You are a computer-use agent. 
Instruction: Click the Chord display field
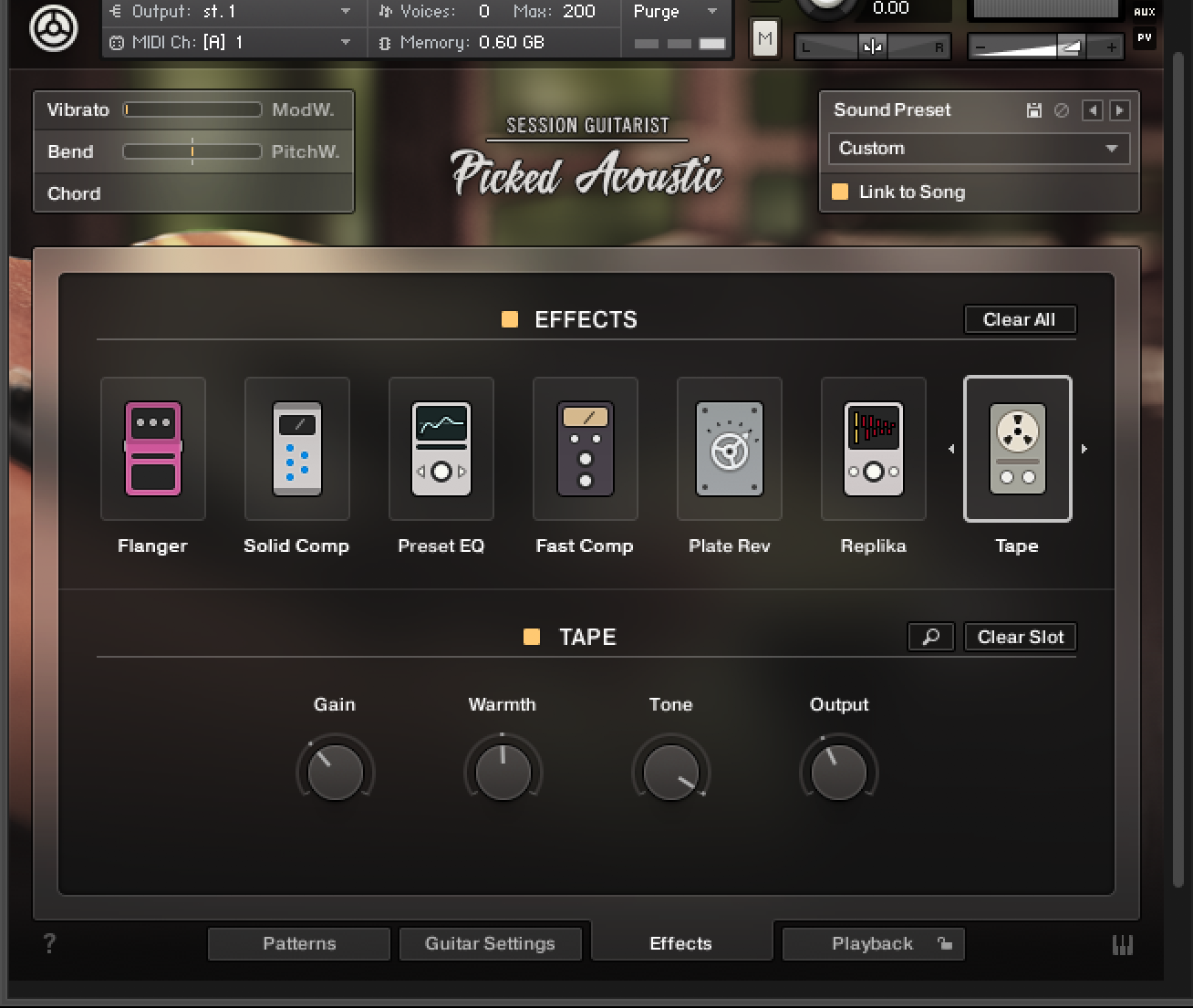pos(193,193)
